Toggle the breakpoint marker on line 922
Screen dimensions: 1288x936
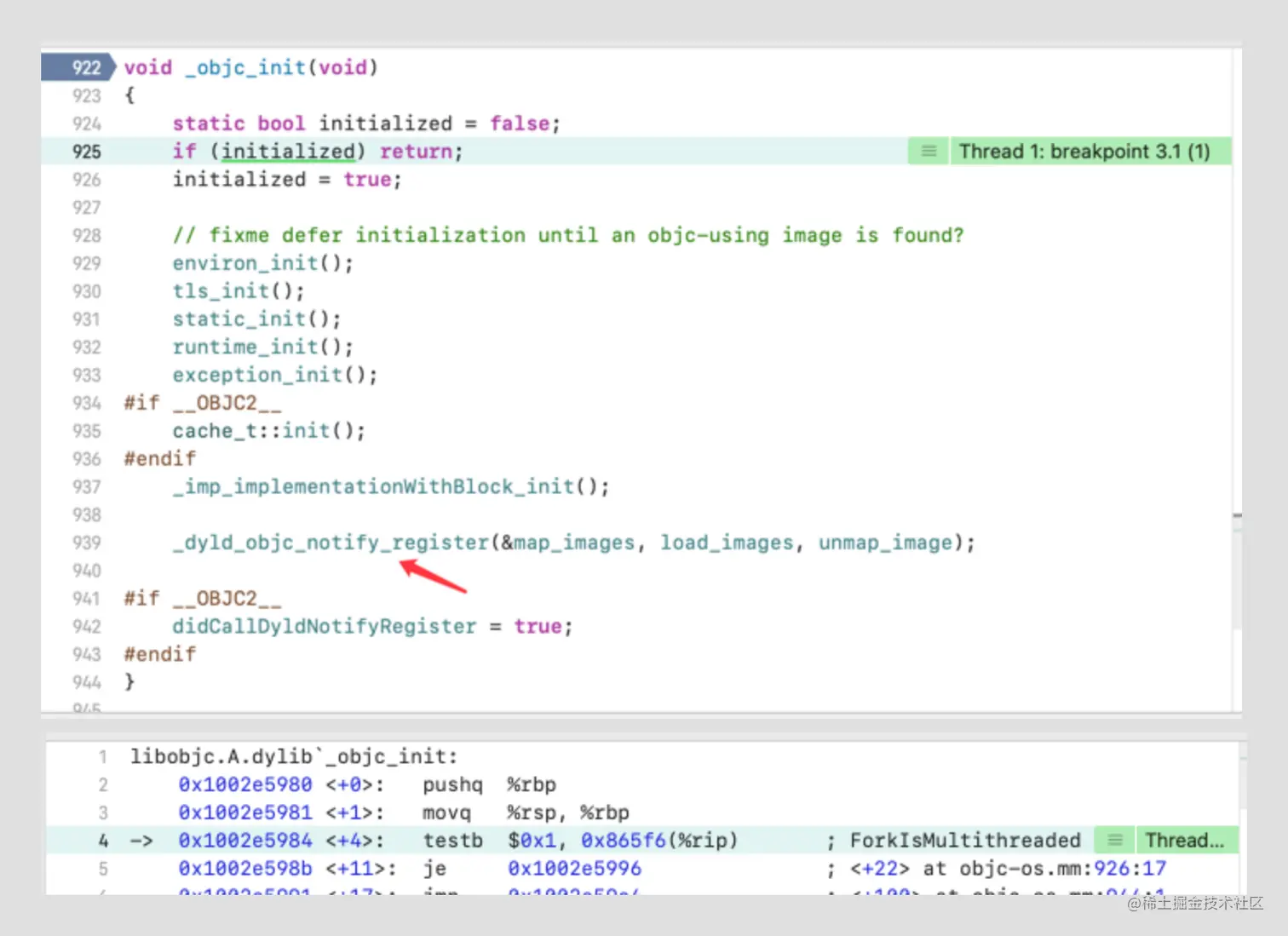pos(78,67)
